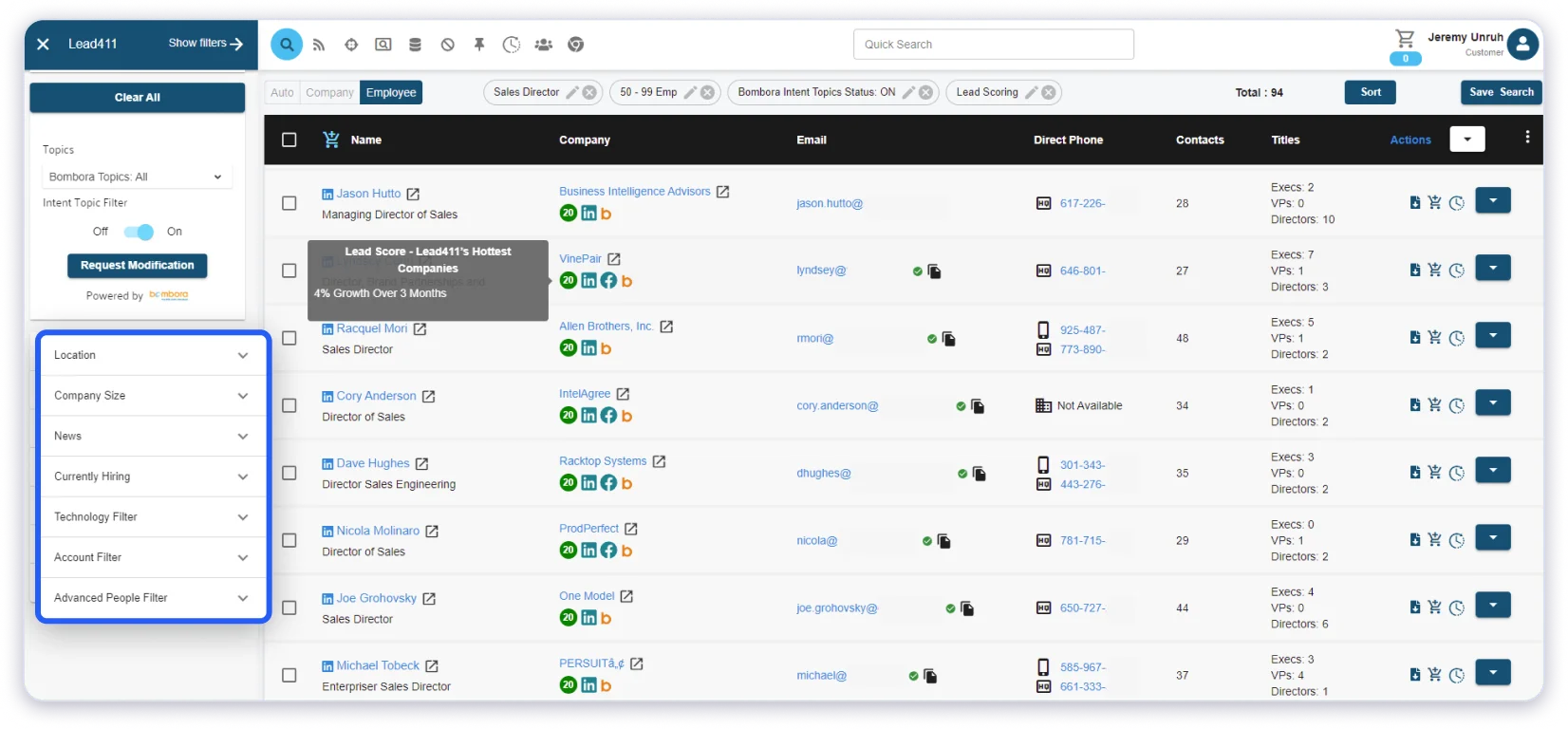Tick the Cory Anderson row checkbox

289,405
